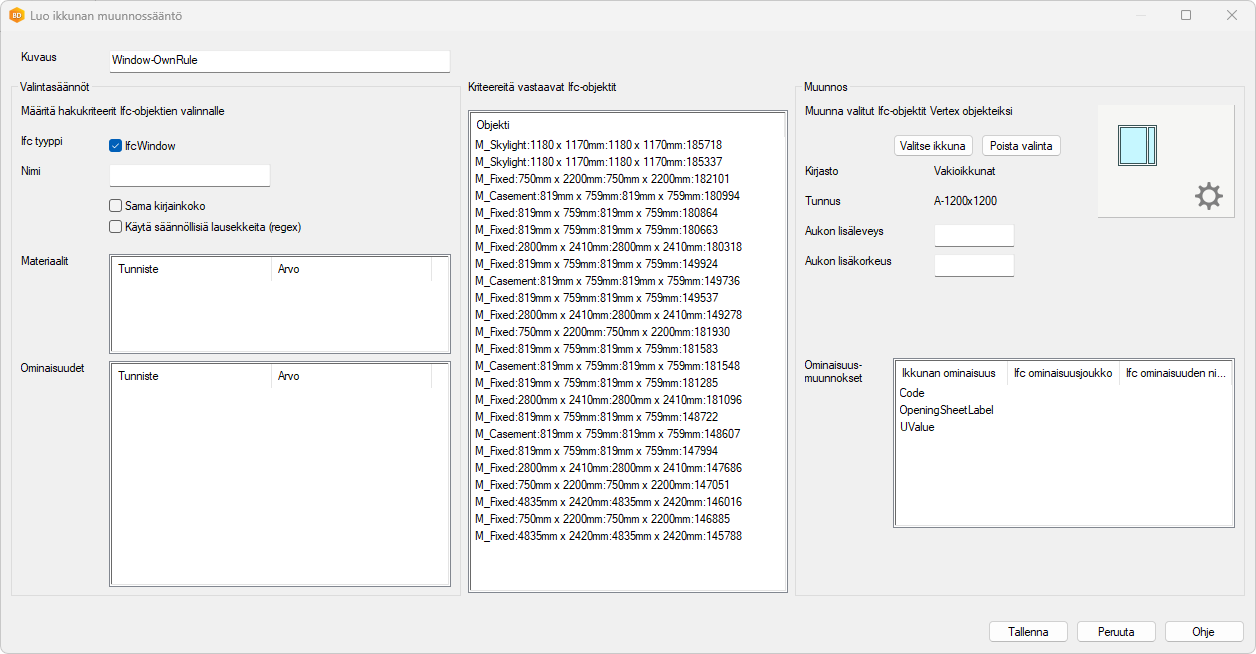Close the Luo ikkunan muunnossääntö dialog
Image resolution: width=1256 pixels, height=654 pixels.
[x=1232, y=15]
